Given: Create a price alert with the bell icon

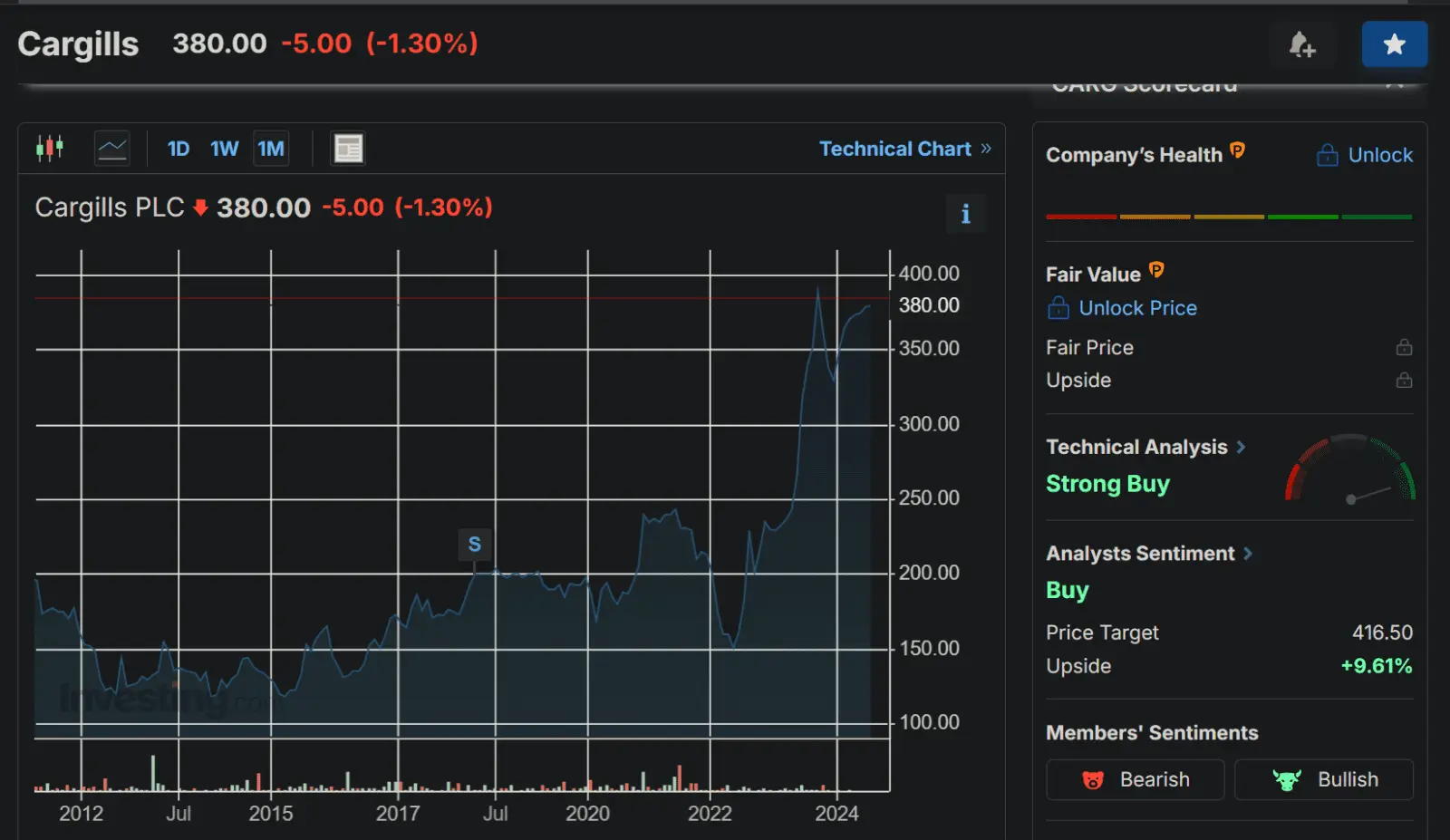Looking at the screenshot, I should click(1303, 43).
